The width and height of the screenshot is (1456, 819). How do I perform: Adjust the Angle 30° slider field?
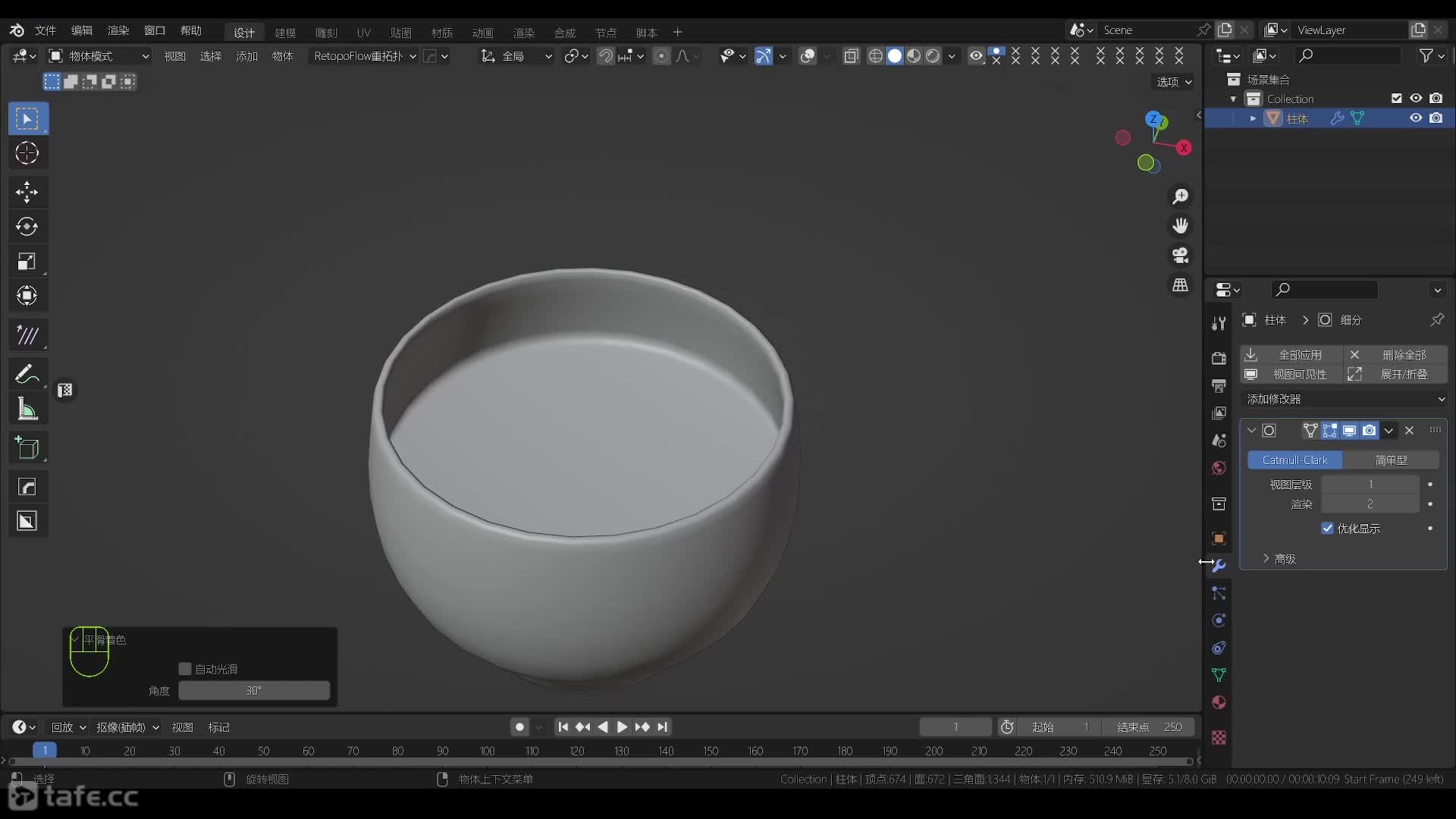[x=254, y=691]
